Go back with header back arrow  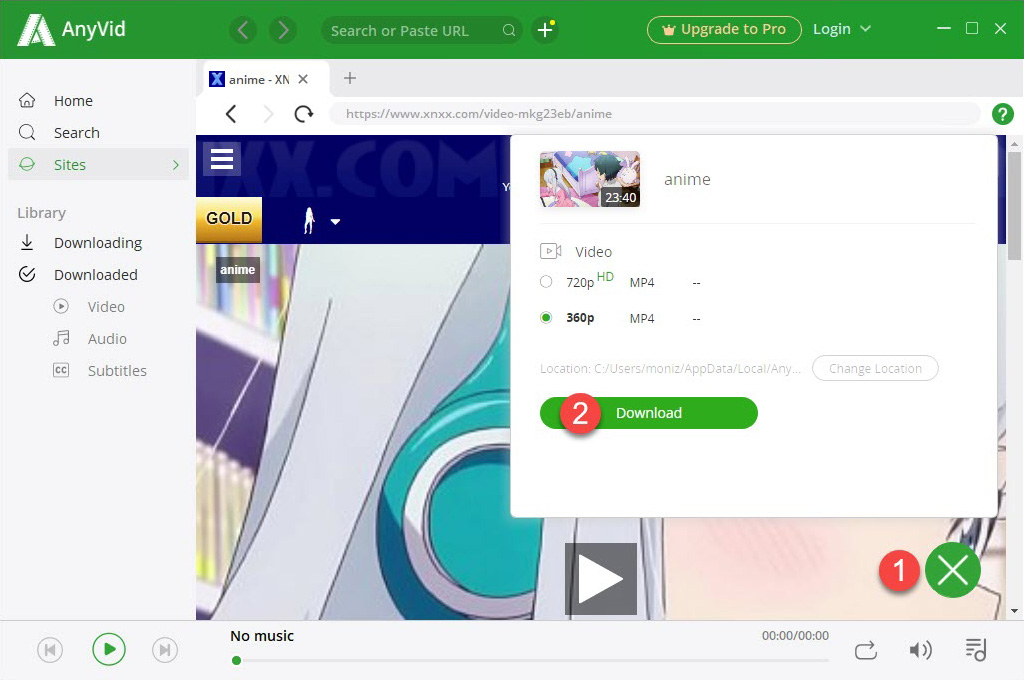tap(243, 30)
